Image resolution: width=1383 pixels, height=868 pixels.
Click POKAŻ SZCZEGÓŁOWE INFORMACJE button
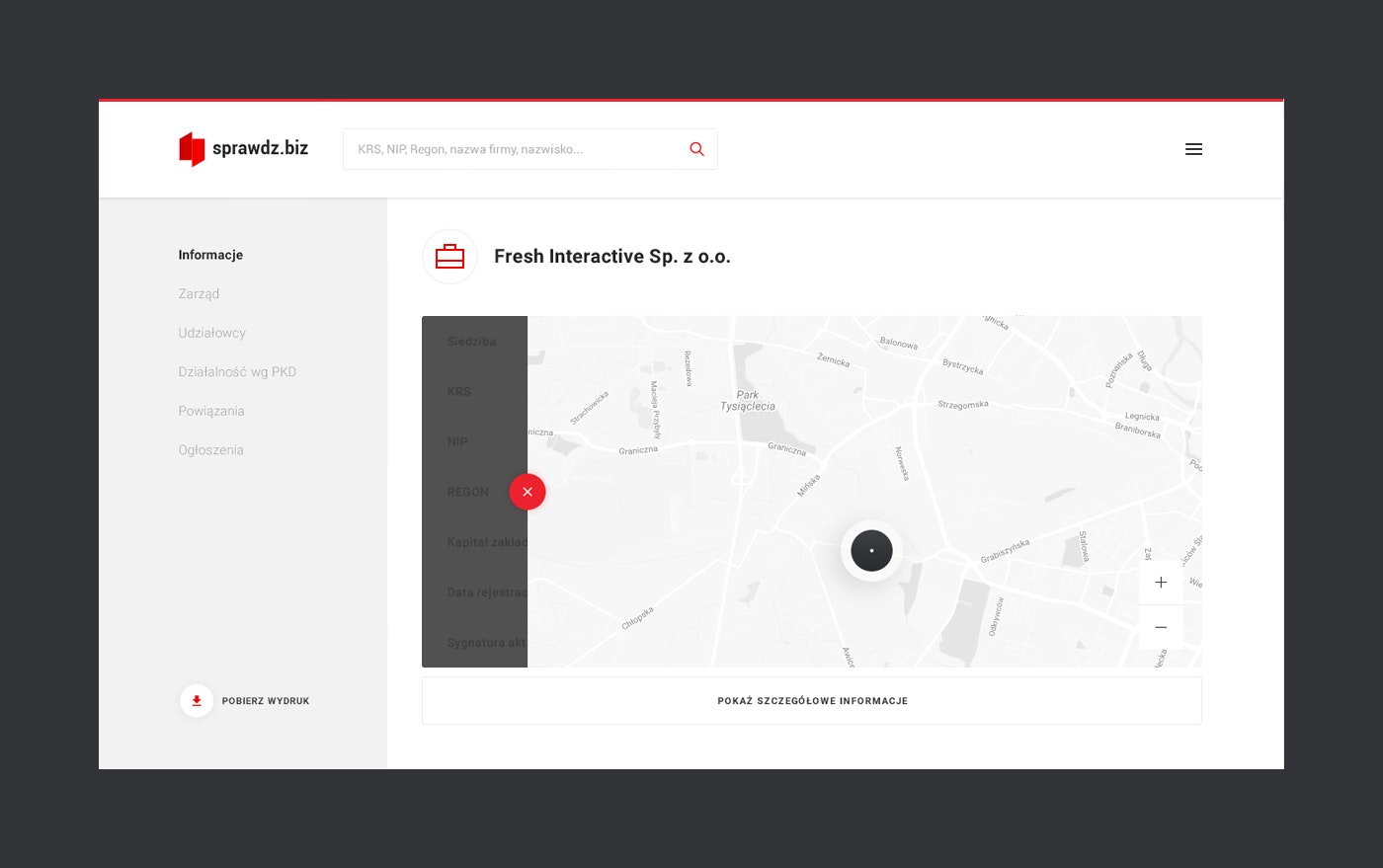pyautogui.click(x=812, y=701)
